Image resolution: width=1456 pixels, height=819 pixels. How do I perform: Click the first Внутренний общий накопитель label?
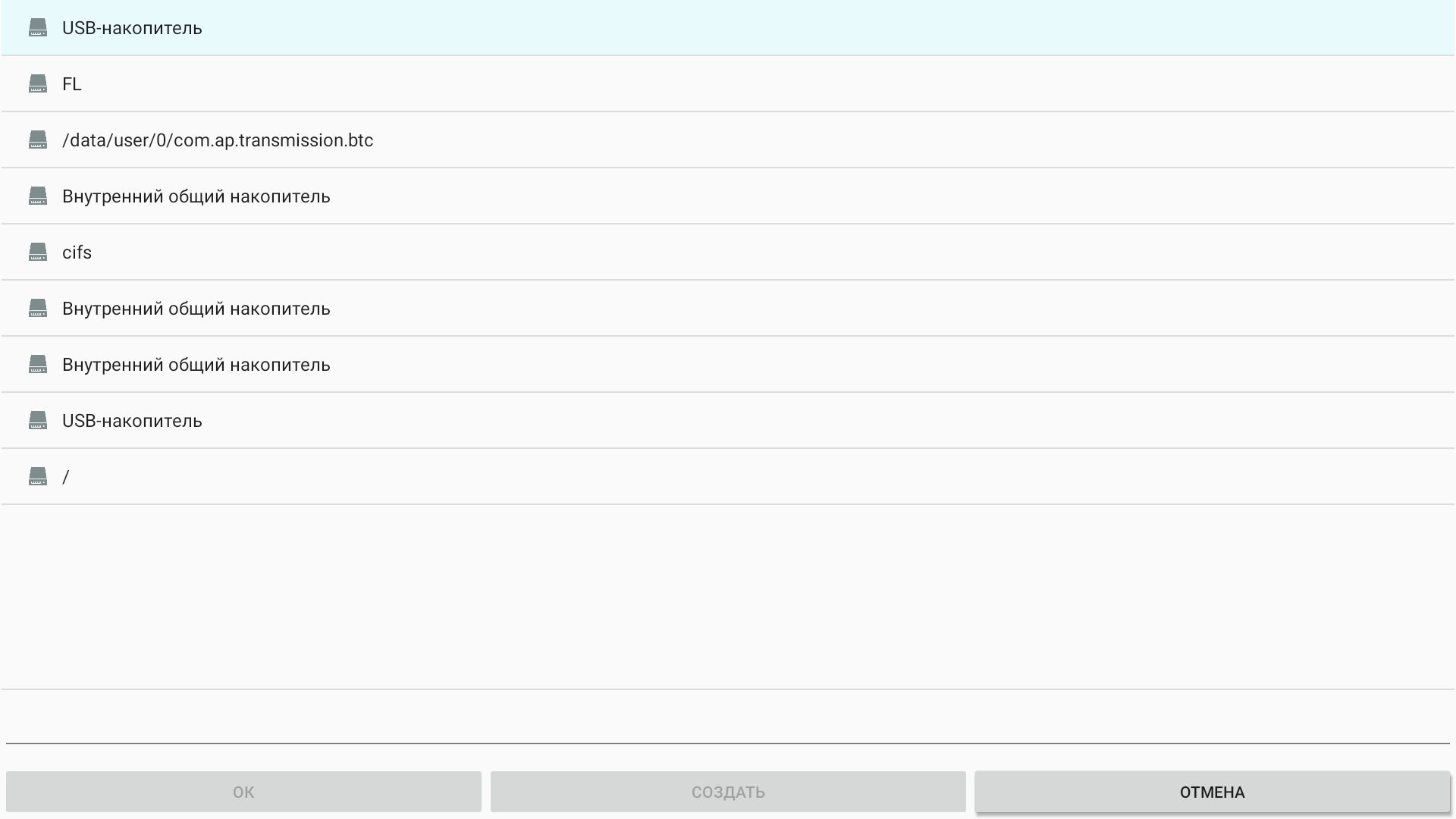coord(196,196)
